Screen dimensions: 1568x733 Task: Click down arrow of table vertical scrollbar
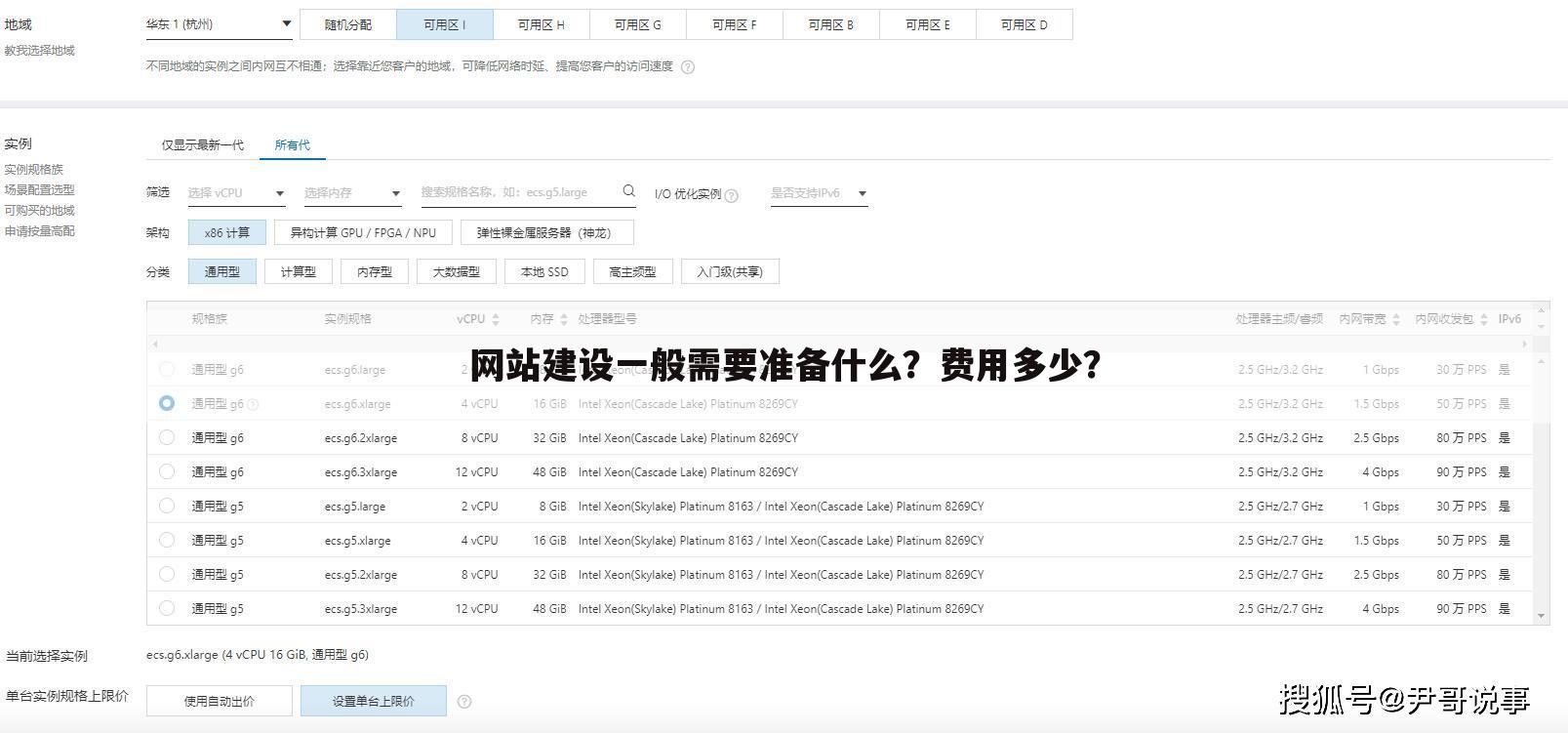pyautogui.click(x=1542, y=616)
